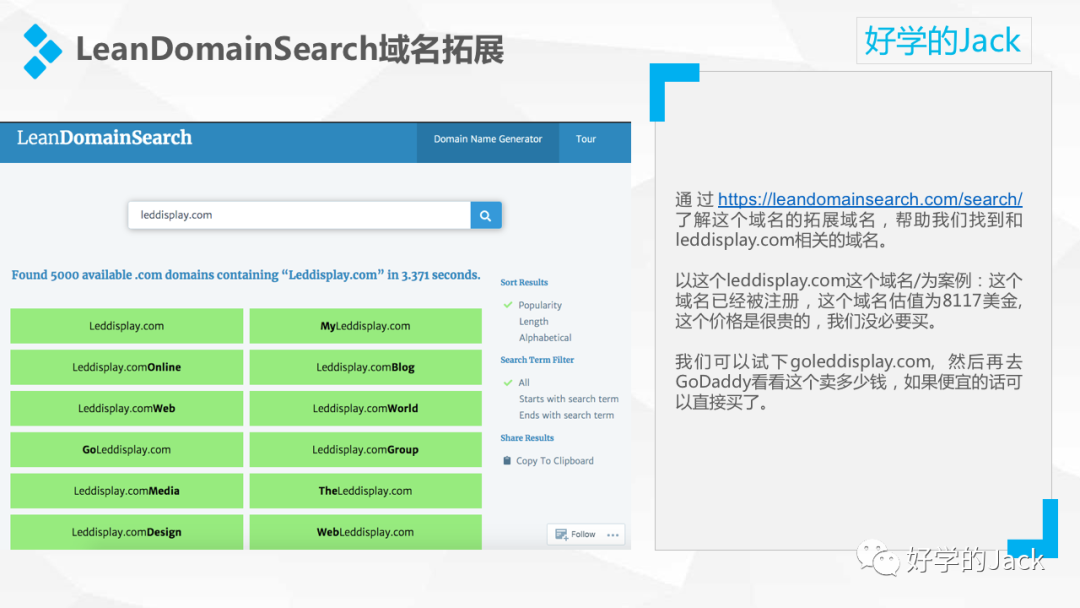1080x608 pixels.
Task: Select the Leddisplay.comBlog result
Action: click(365, 367)
